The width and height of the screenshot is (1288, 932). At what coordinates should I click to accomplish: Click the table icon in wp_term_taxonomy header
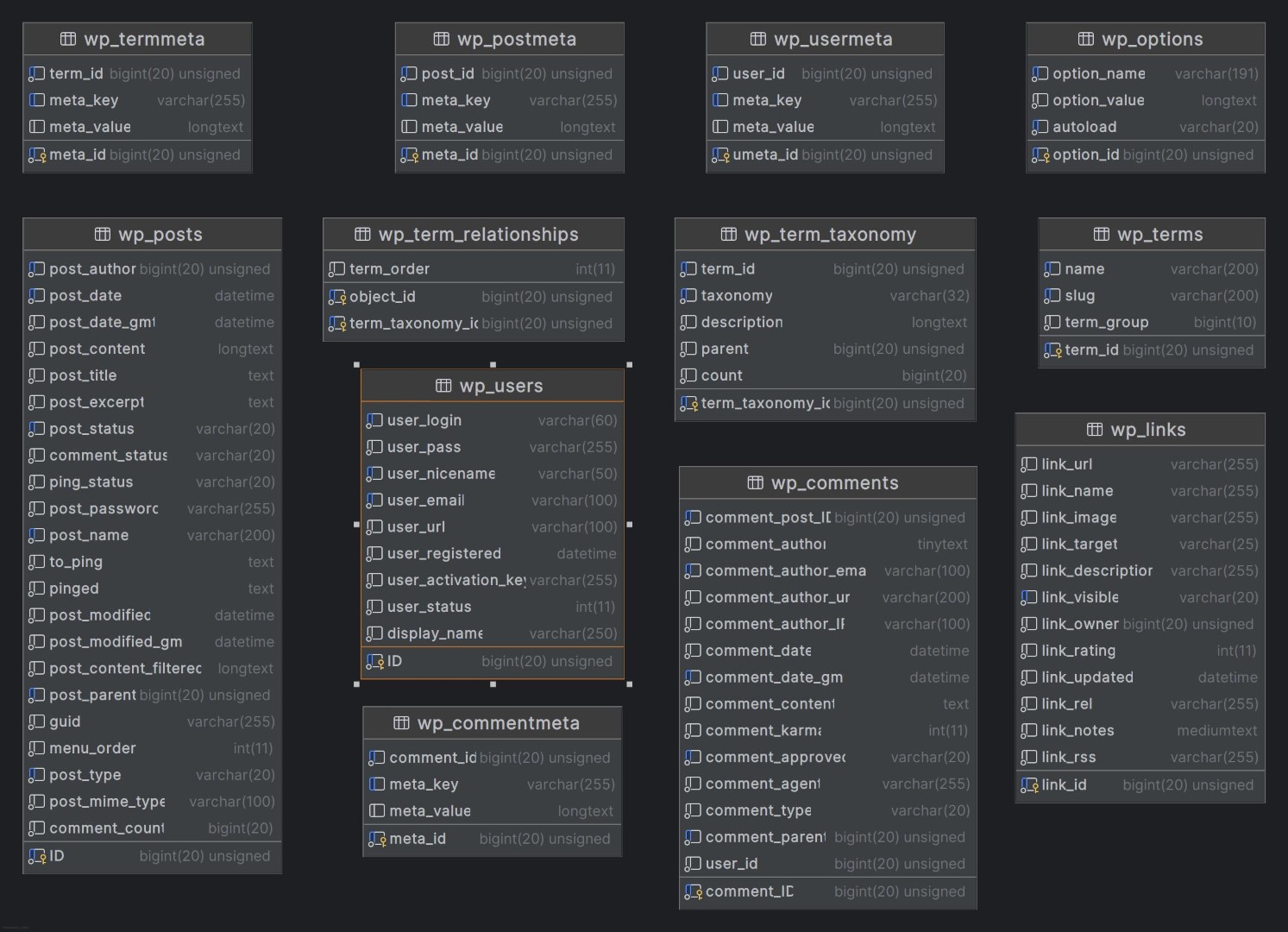point(728,234)
